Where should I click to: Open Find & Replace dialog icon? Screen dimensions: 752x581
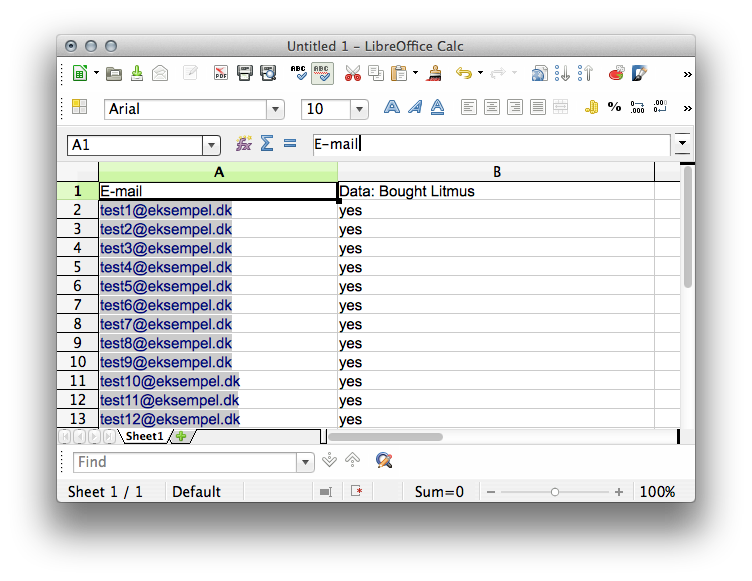(x=384, y=461)
